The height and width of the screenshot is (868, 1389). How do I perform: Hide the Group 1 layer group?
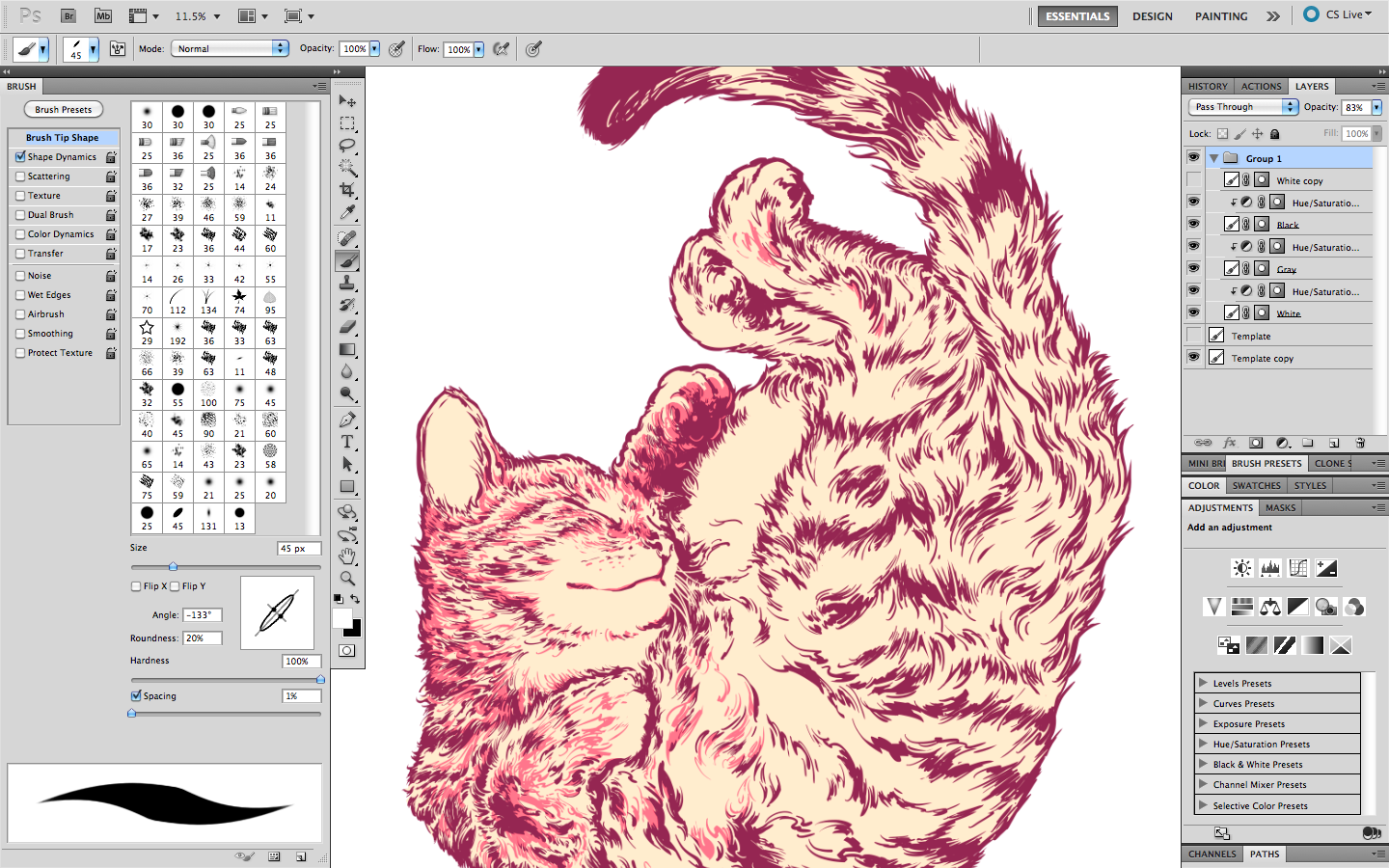1193,157
